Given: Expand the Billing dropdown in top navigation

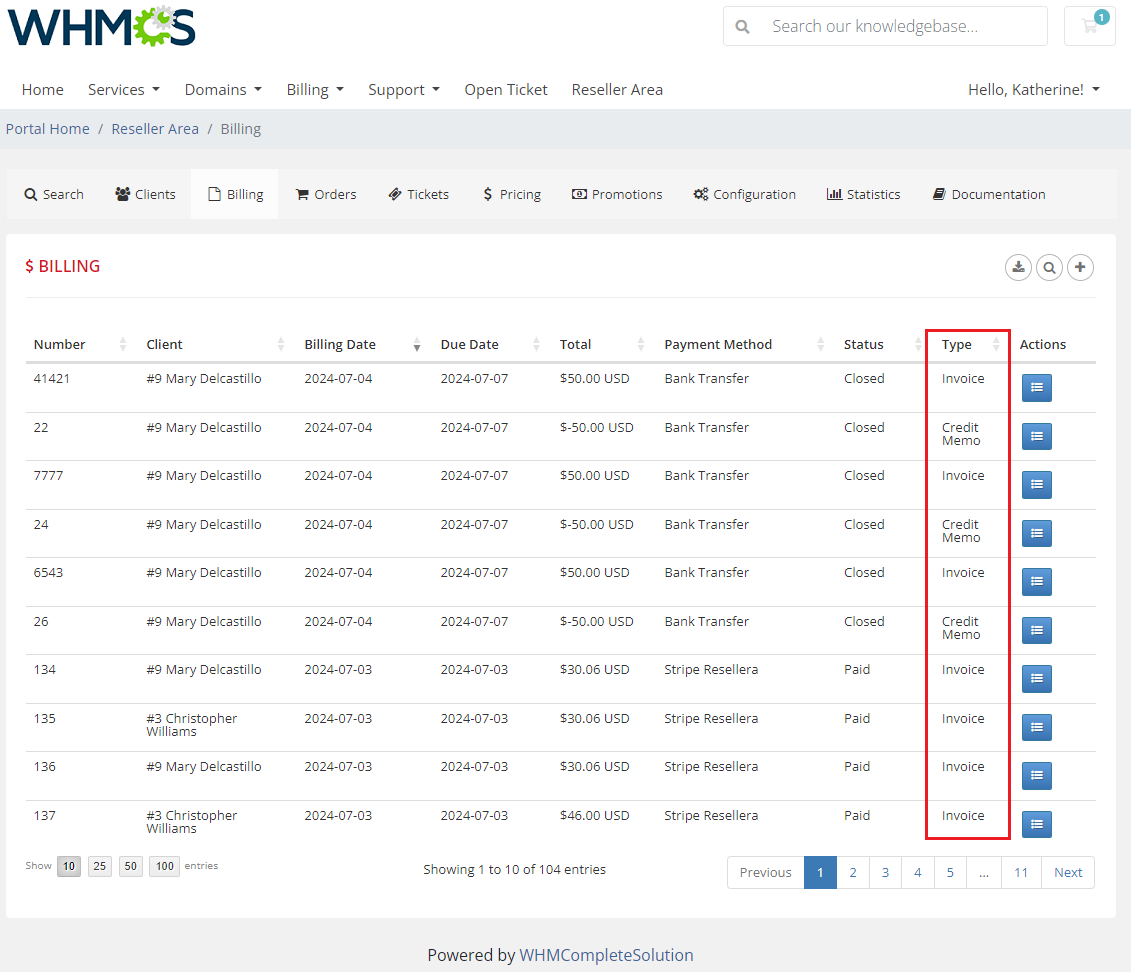Looking at the screenshot, I should pos(314,89).
